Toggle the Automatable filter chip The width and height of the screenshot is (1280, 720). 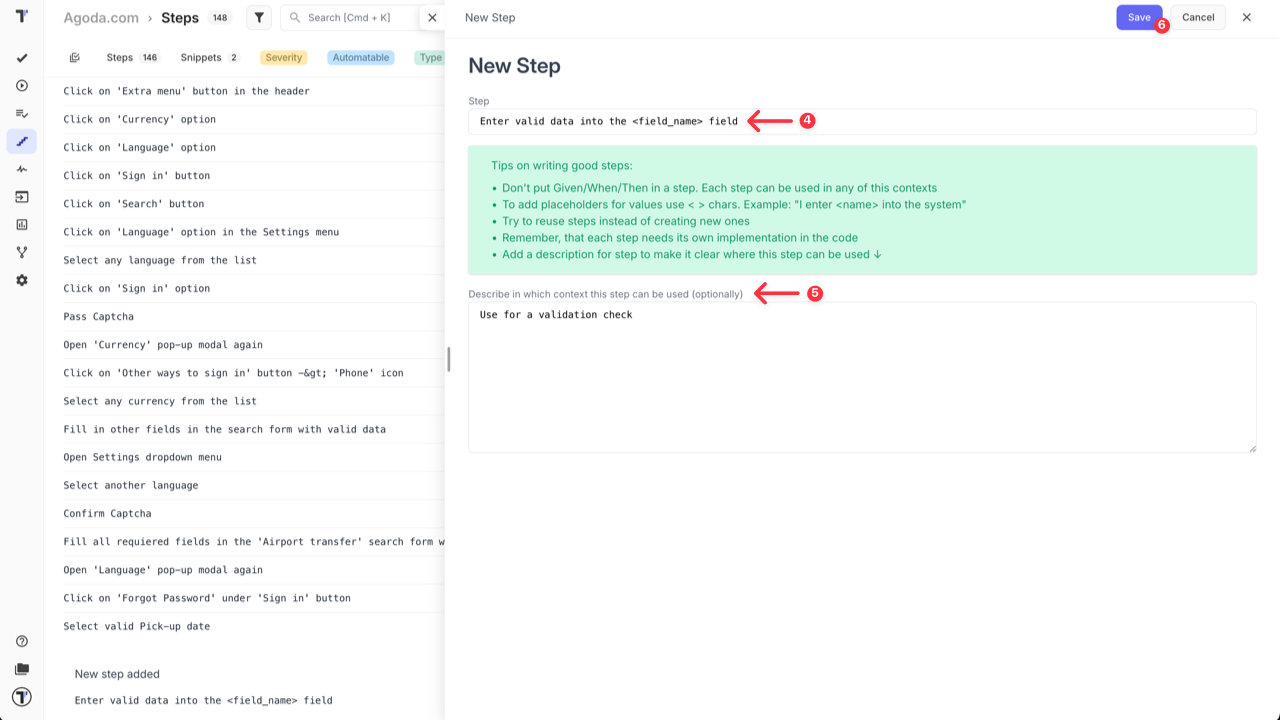tap(360, 57)
